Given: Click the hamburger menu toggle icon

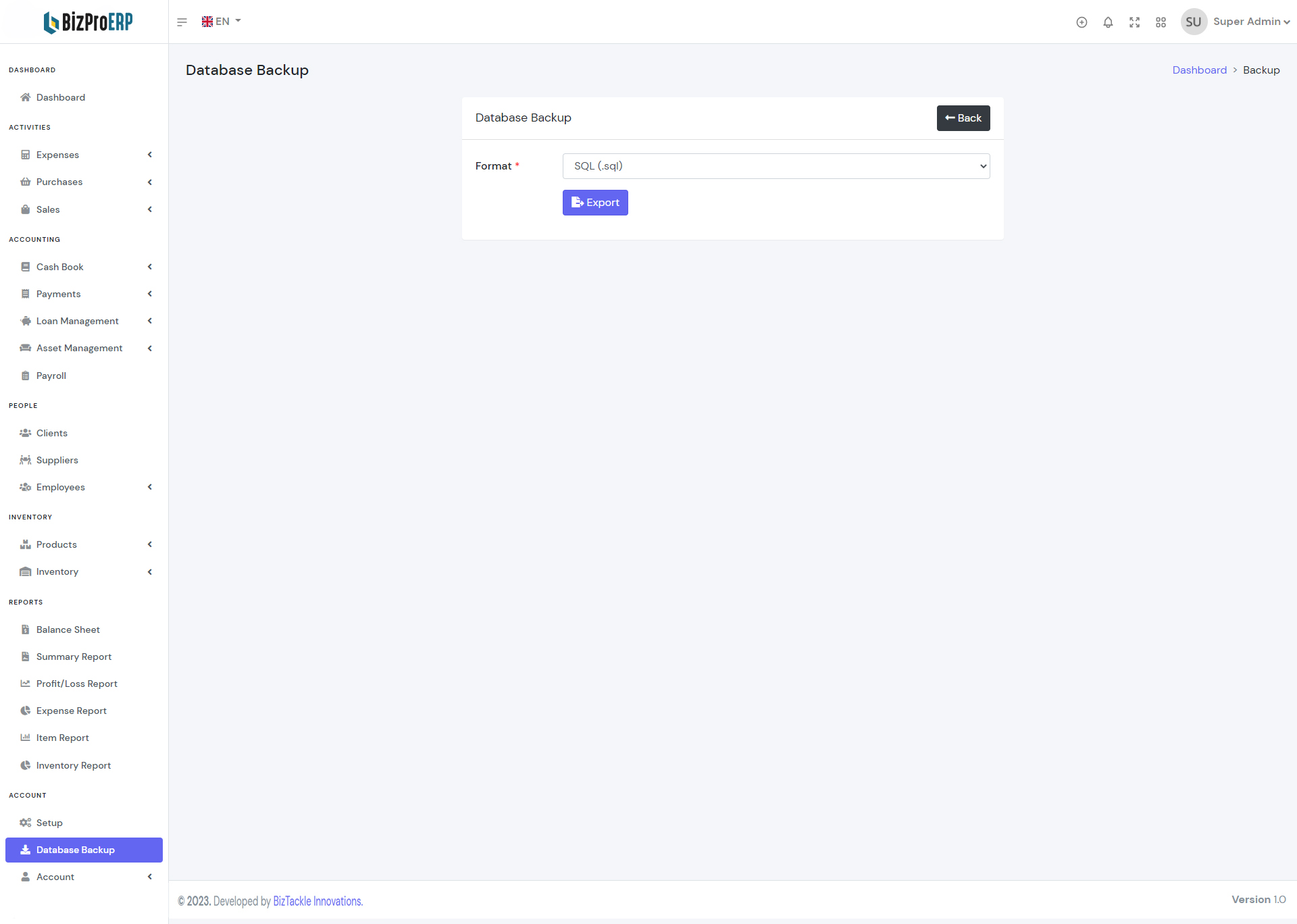Looking at the screenshot, I should (x=182, y=22).
